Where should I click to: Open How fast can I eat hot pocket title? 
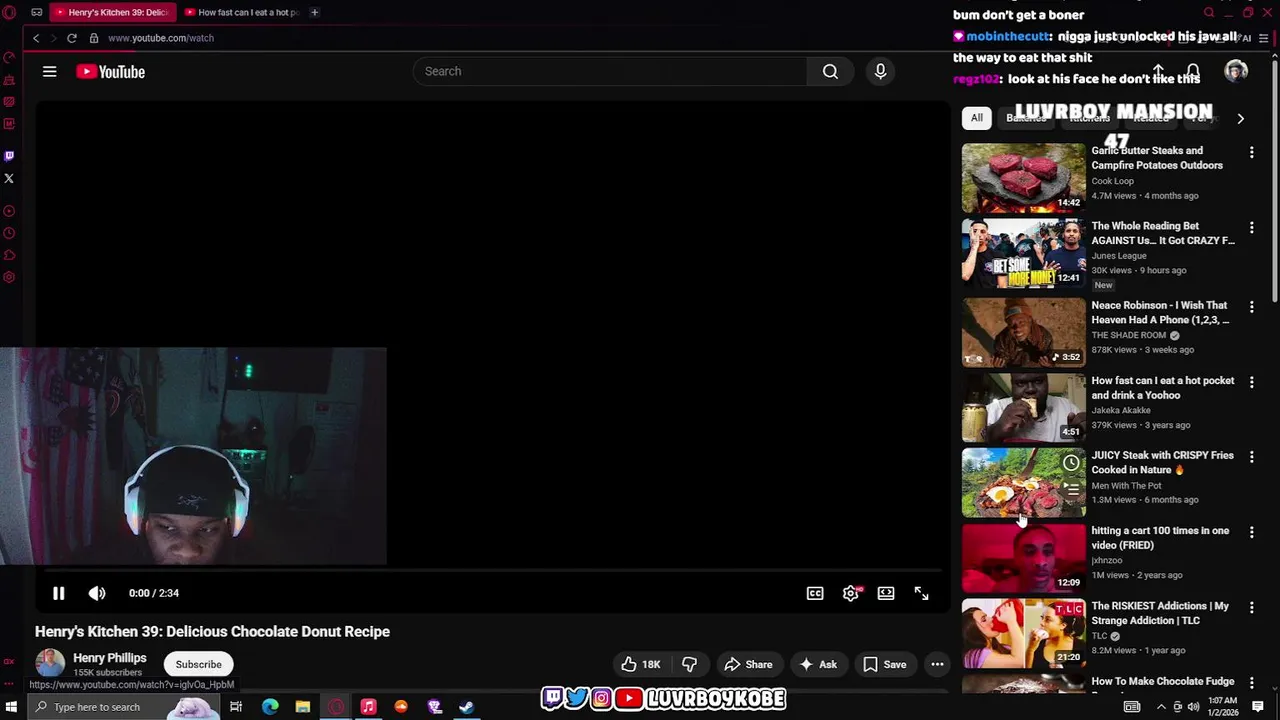[x=1163, y=388]
